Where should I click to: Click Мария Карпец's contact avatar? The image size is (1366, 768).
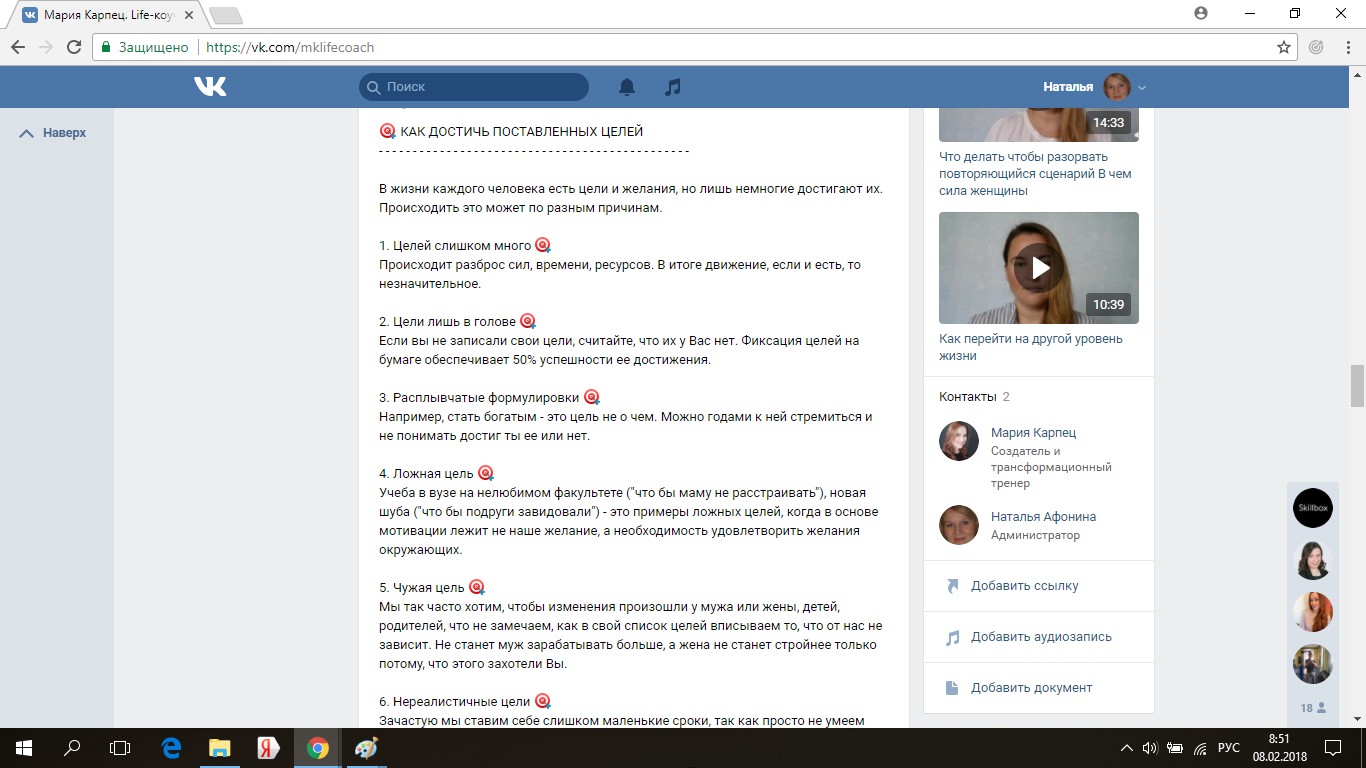coord(959,441)
